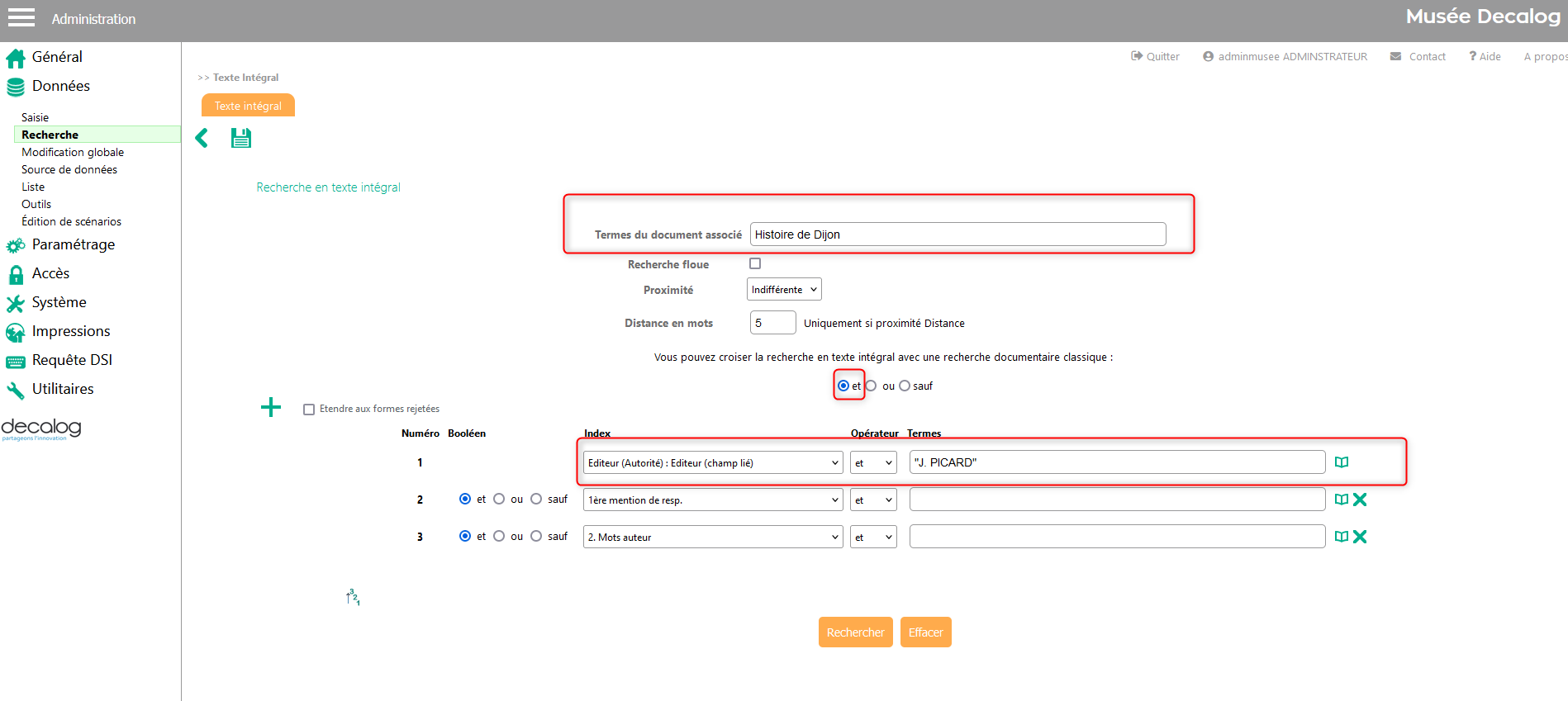
Task: Open Modification globale in sidebar
Action: coord(73,152)
